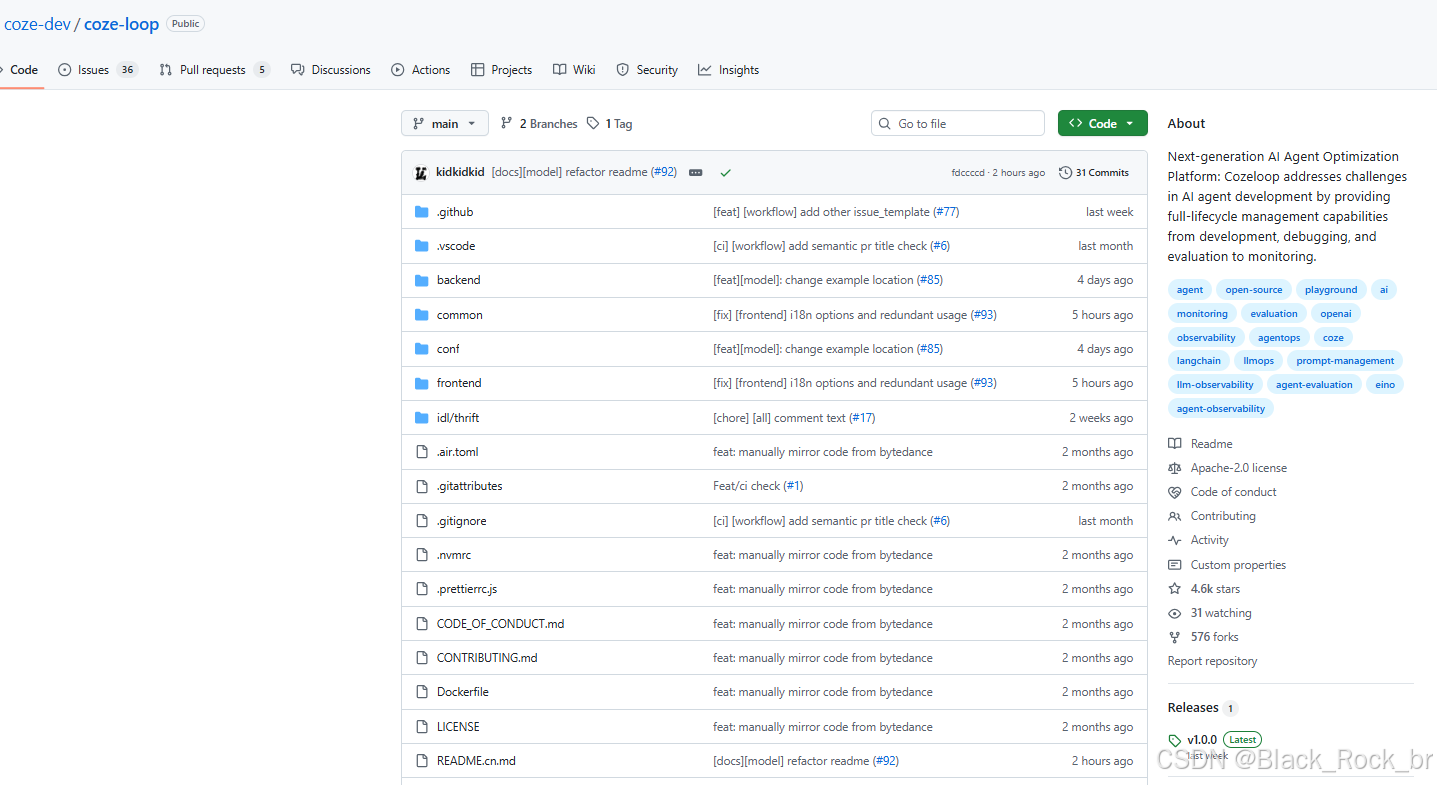Open the Wiki tab
This screenshot has width=1437, height=785.
(x=574, y=70)
